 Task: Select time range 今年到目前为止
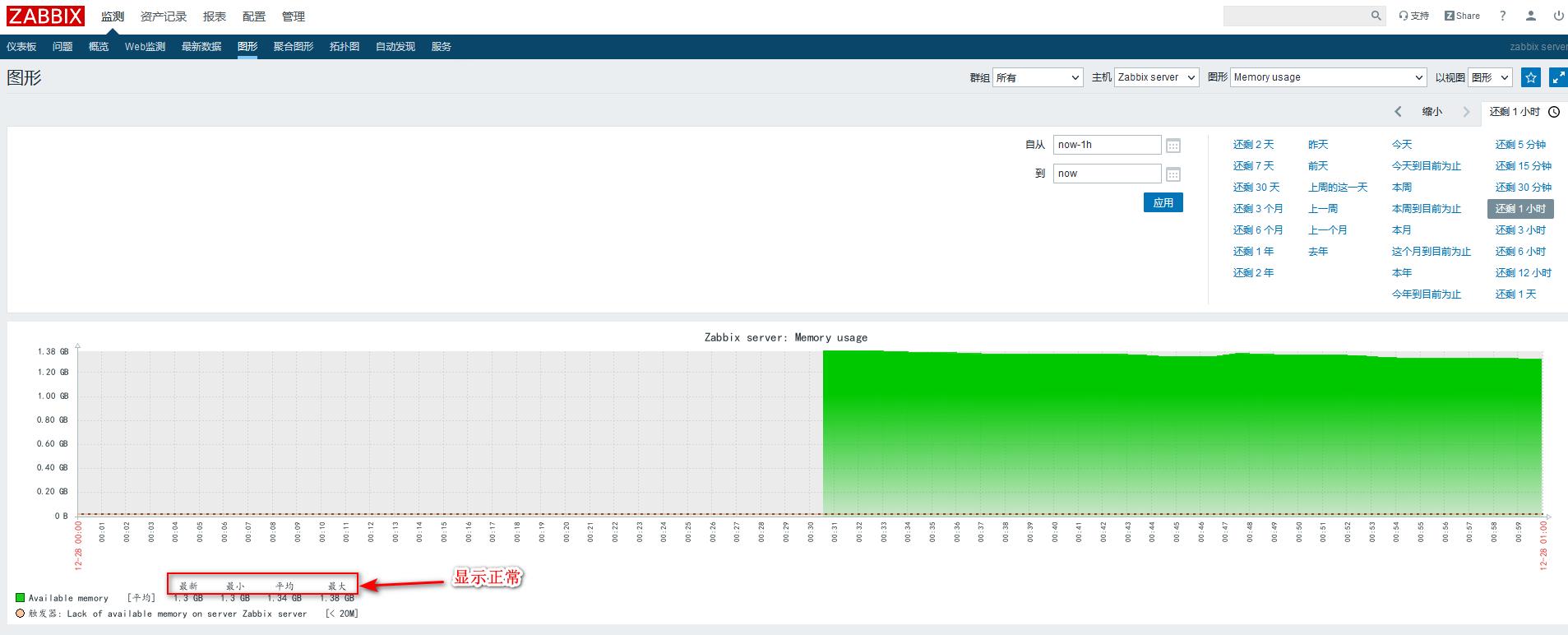click(x=1427, y=294)
